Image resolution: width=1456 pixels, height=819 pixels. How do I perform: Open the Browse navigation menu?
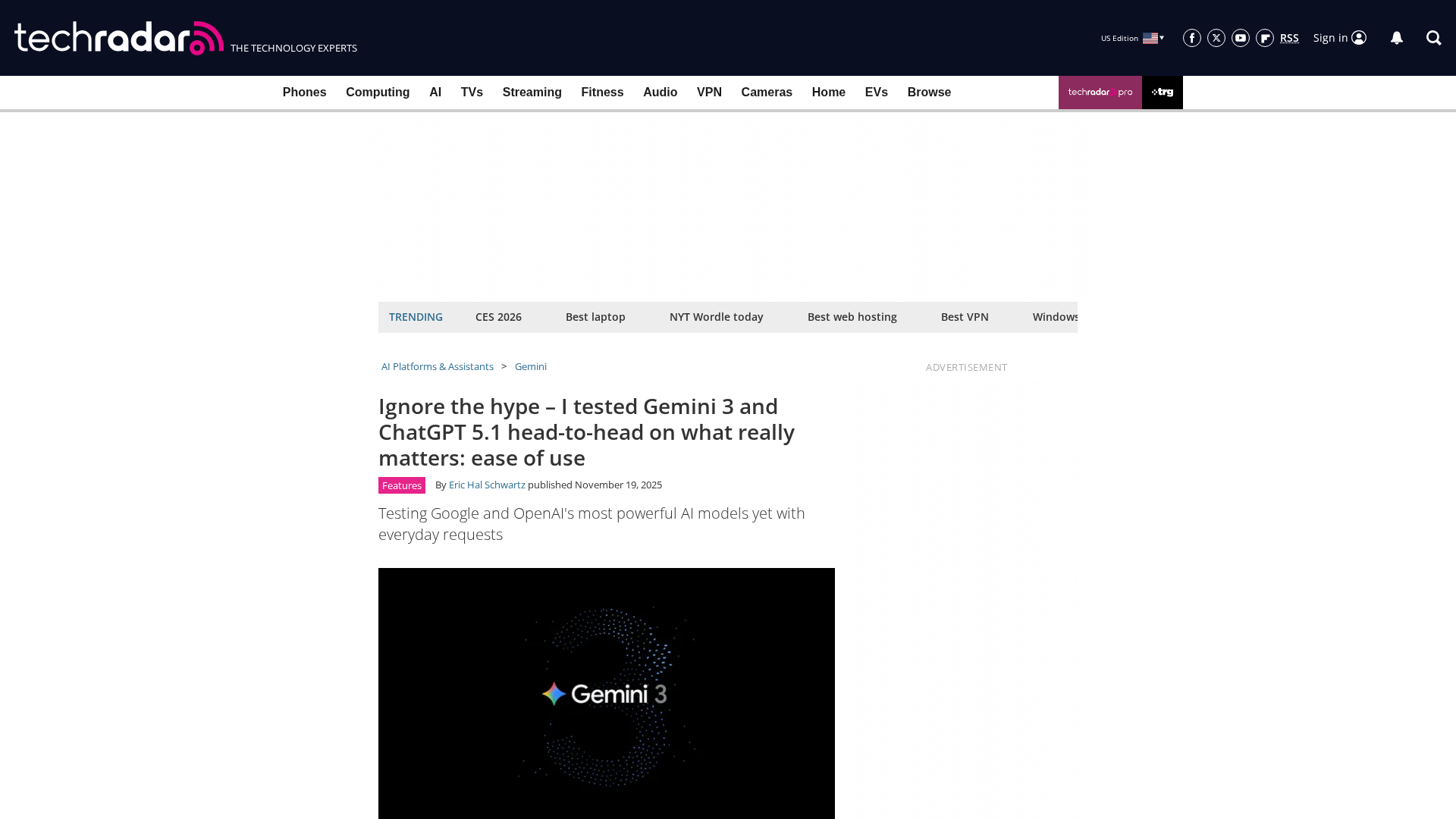tap(929, 93)
